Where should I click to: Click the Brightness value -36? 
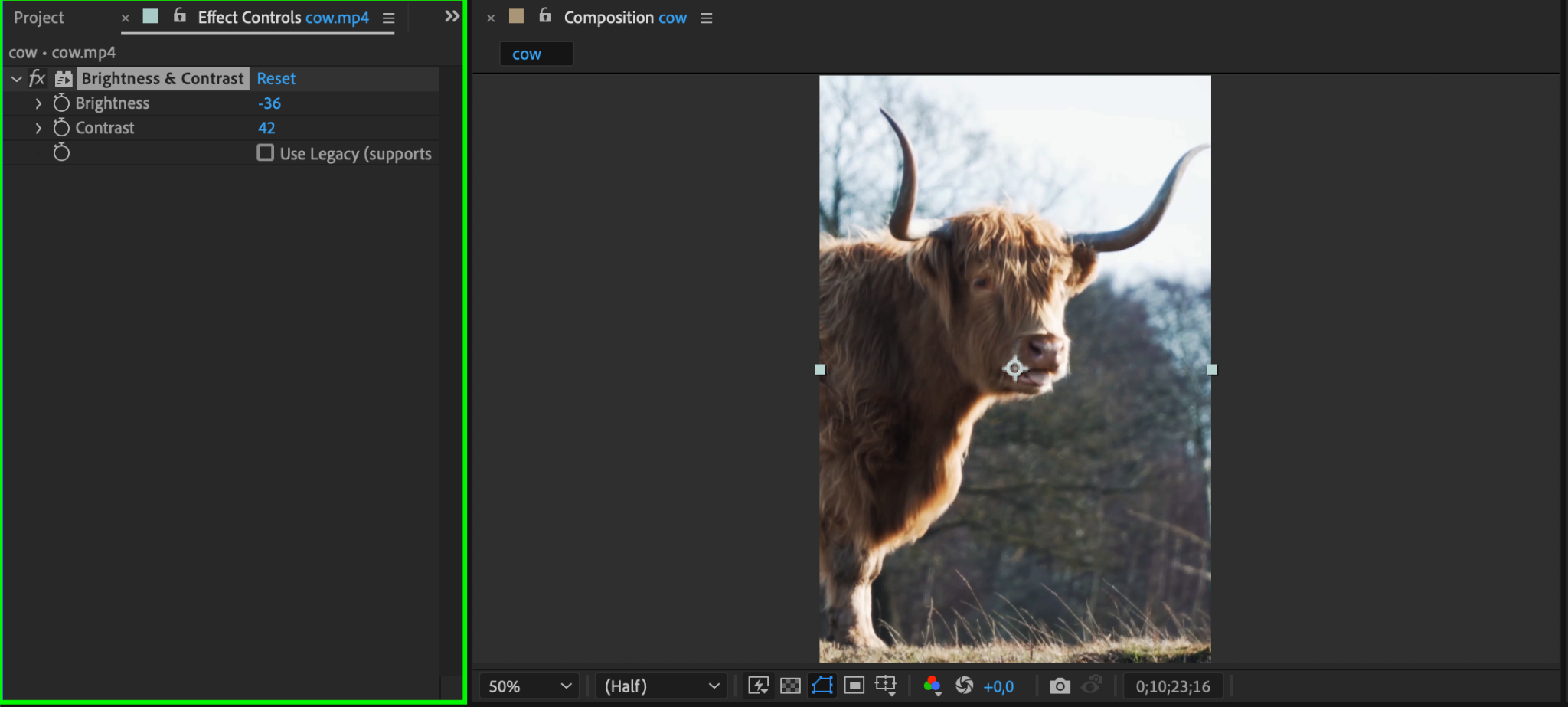tap(269, 103)
